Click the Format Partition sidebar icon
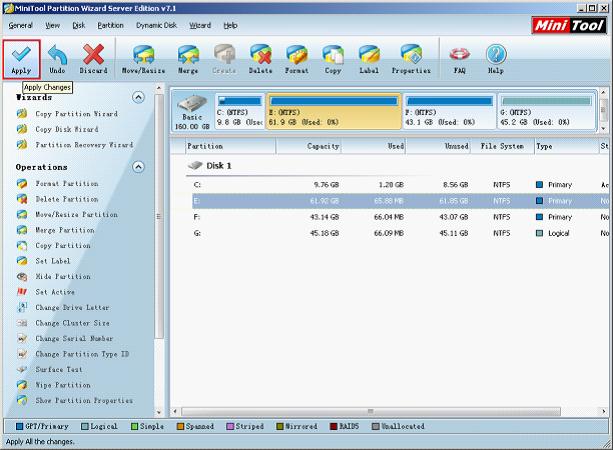The height and width of the screenshot is (450, 613). (22, 183)
